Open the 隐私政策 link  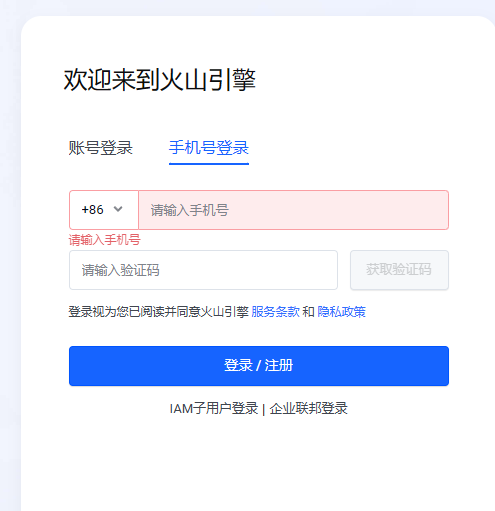[x=341, y=312]
